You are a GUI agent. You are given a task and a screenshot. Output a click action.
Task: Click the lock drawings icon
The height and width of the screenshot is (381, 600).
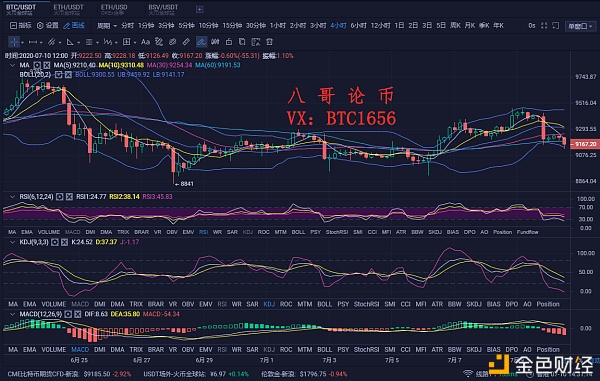coord(229,42)
